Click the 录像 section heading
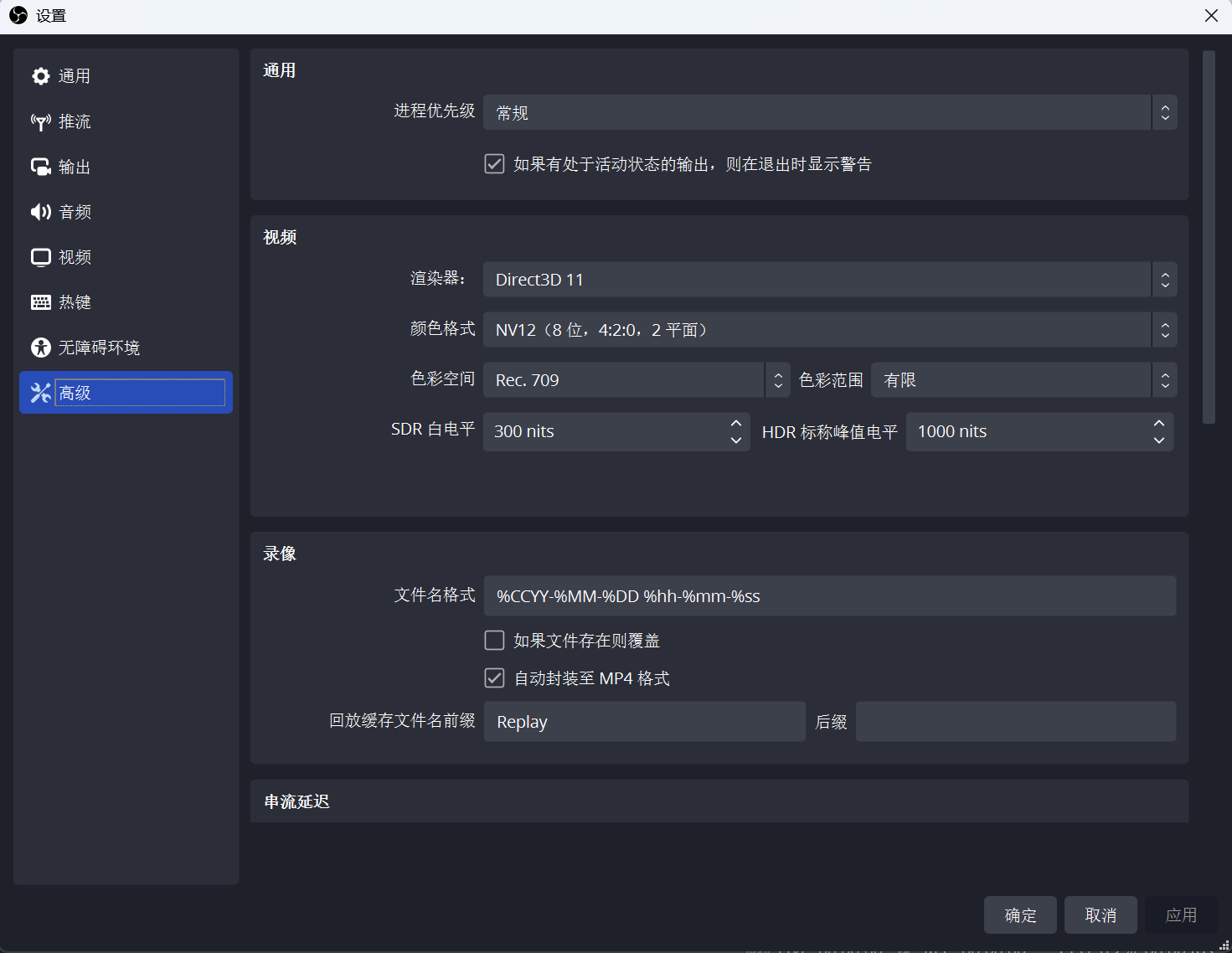Image resolution: width=1232 pixels, height=953 pixels. tap(280, 554)
